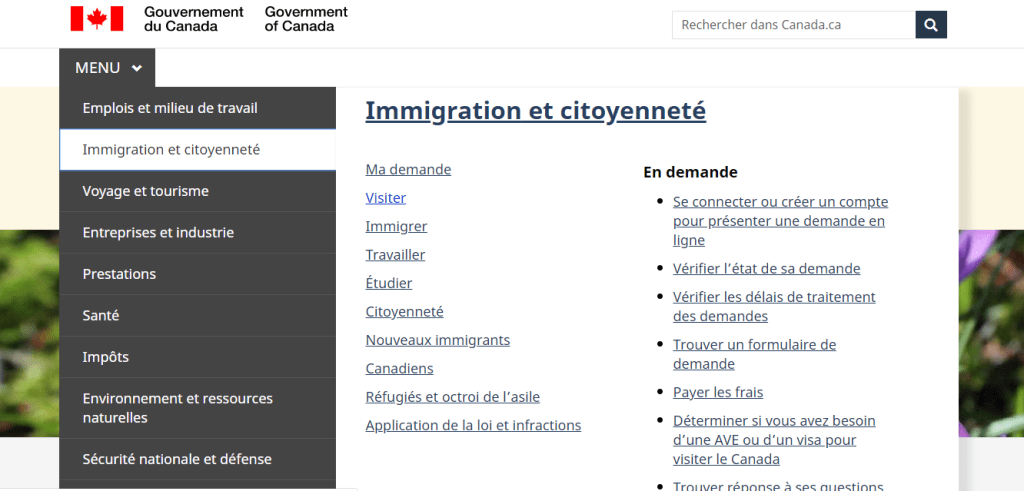Click Trouver un formulaire de demande link
The image size is (1024, 491).
coord(754,354)
